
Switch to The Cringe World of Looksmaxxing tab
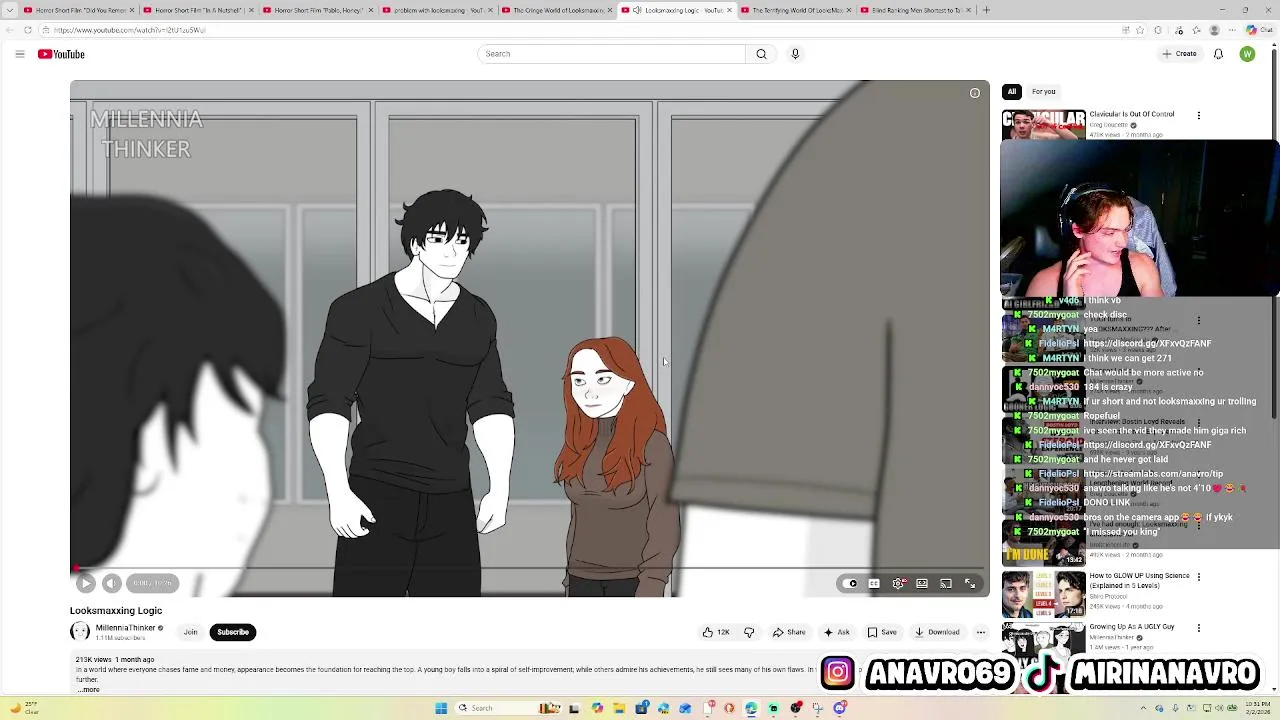[x=556, y=10]
